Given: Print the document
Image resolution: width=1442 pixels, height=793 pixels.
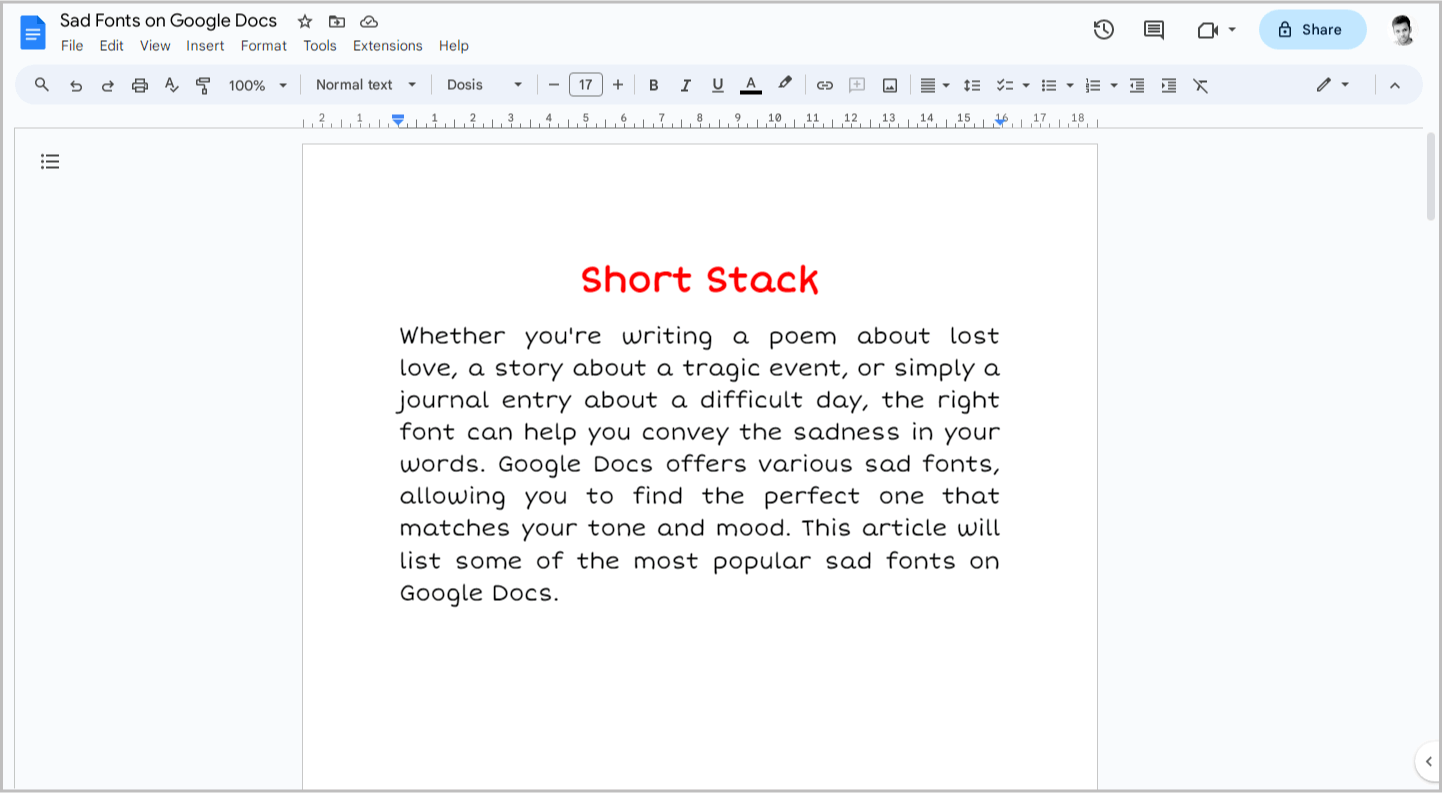Looking at the screenshot, I should coord(140,86).
